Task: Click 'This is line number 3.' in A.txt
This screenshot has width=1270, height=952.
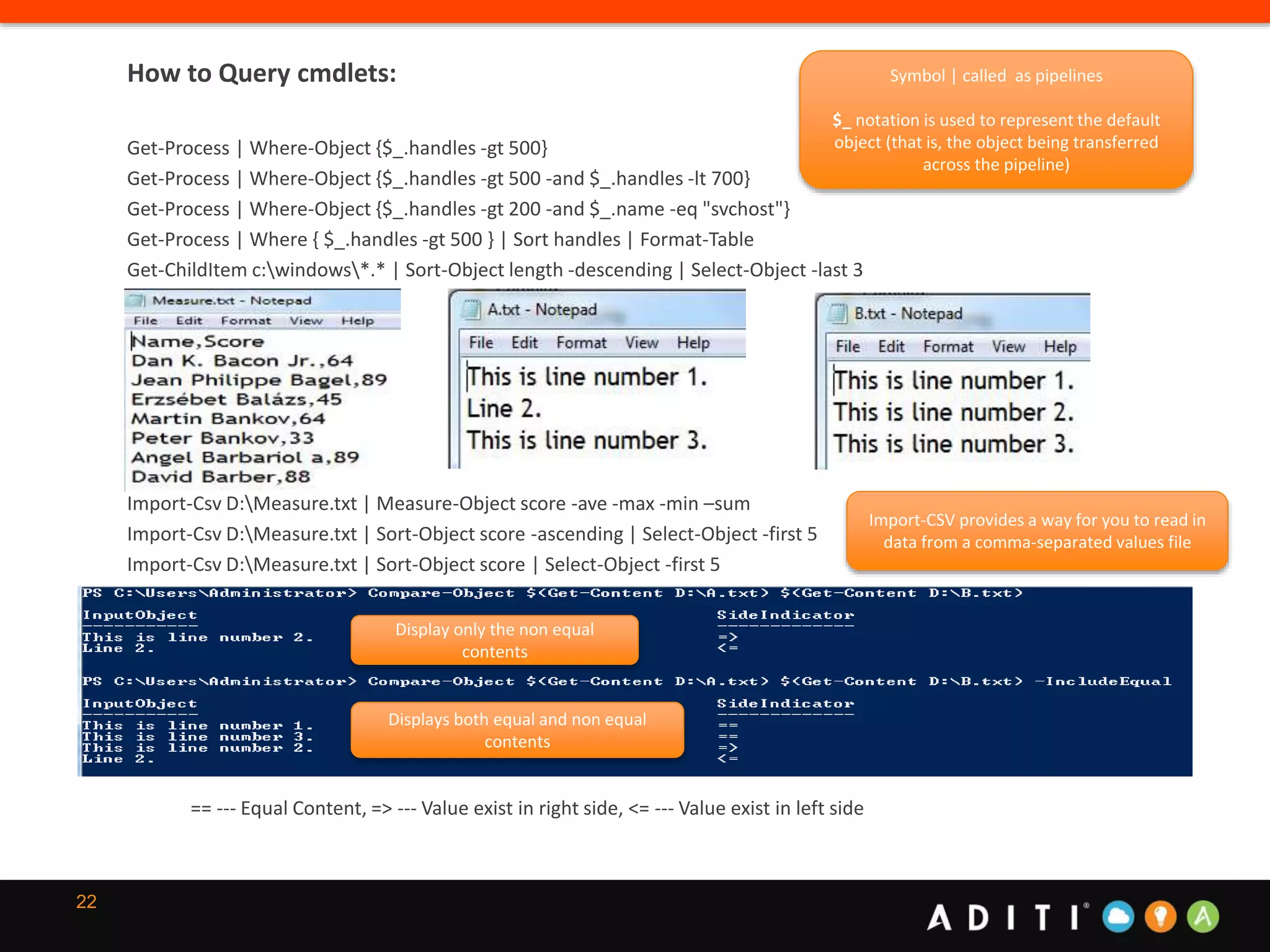Action: (x=587, y=440)
